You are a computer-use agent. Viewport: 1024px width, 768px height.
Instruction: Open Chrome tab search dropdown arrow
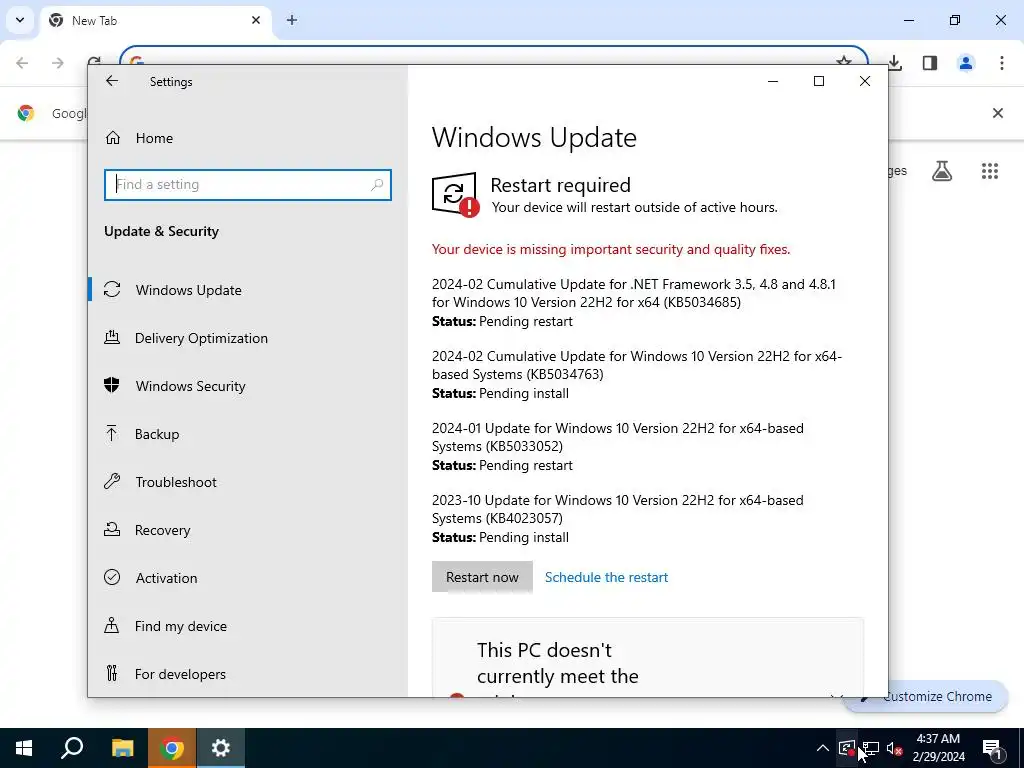click(x=20, y=20)
